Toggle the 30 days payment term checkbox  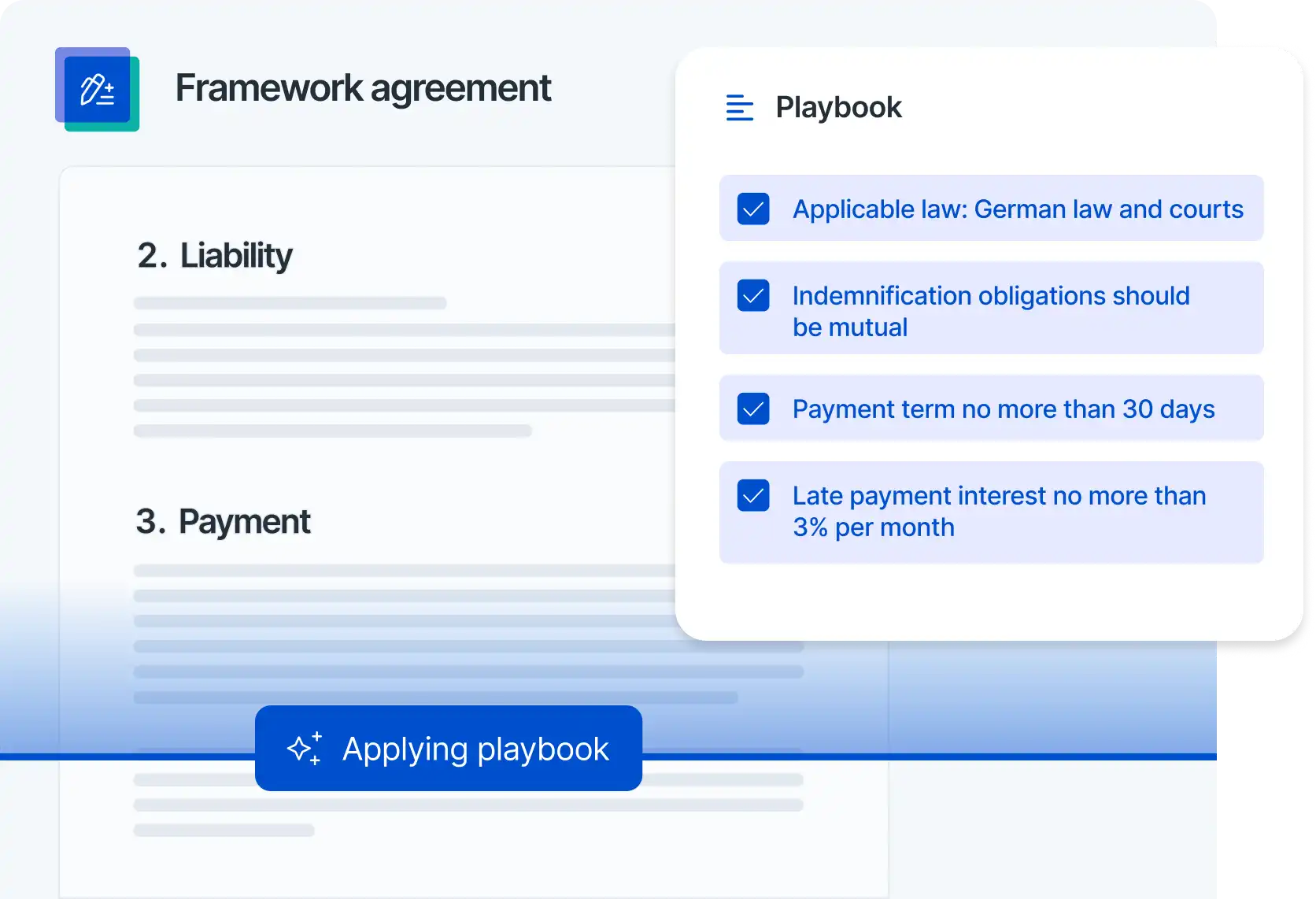(753, 409)
